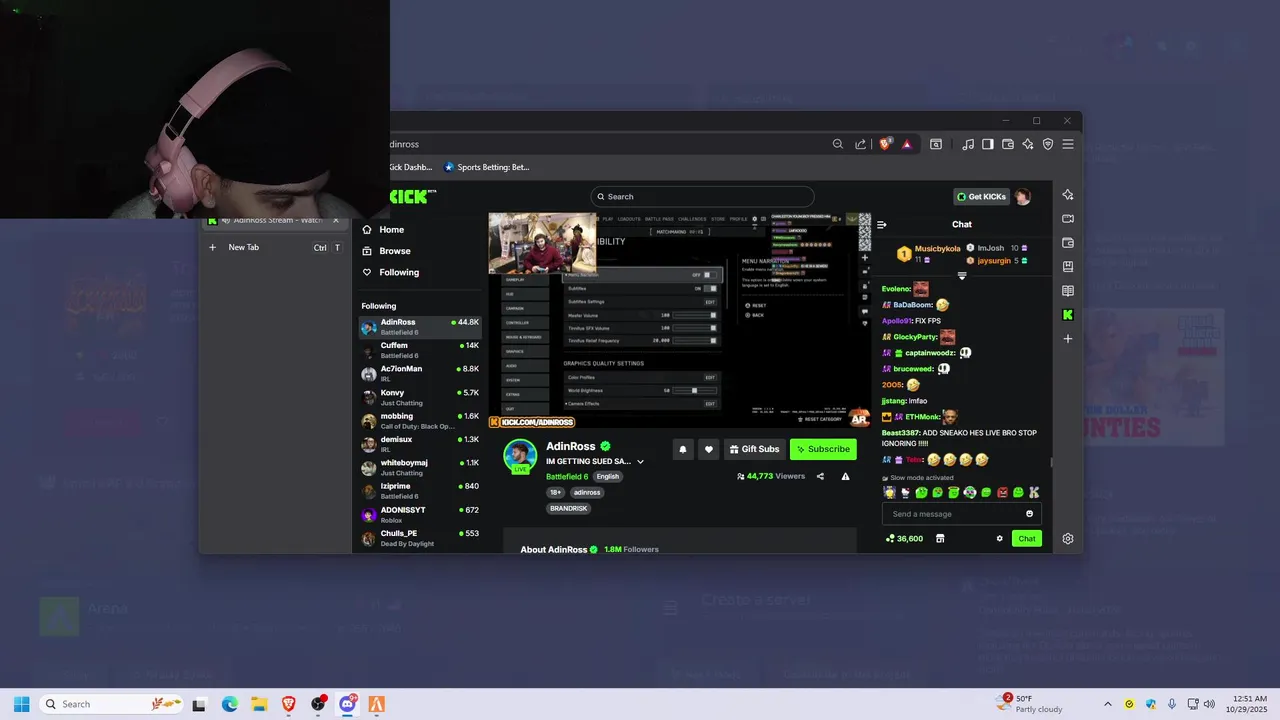Open the browser hamburger menu
This screenshot has width=1280, height=720.
[1068, 144]
